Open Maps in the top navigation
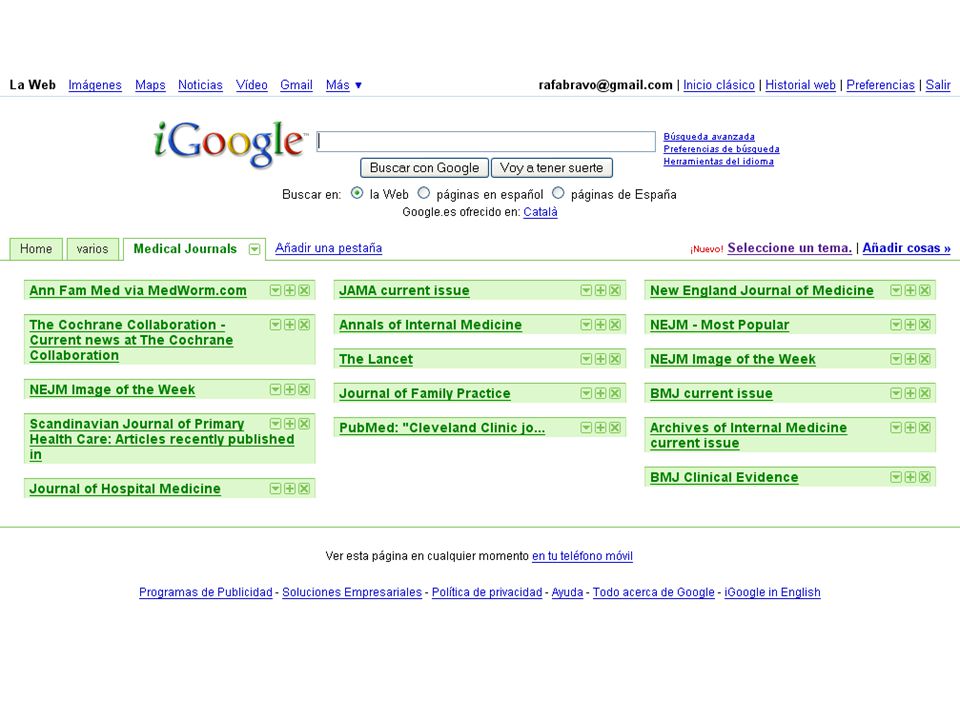 pos(150,85)
